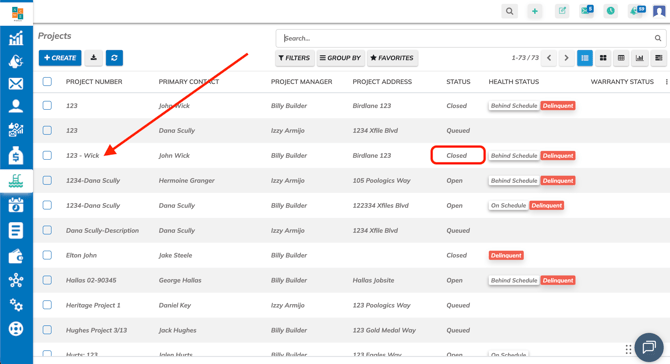This screenshot has height=364, width=670.
Task: Open the contacts person icon in sidebar
Action: (16, 106)
